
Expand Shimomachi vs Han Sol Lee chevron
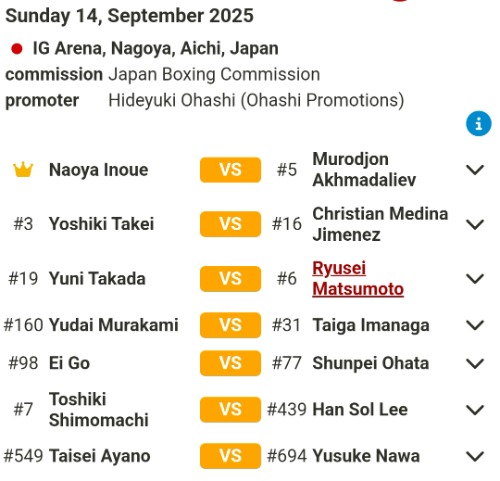[475, 410]
